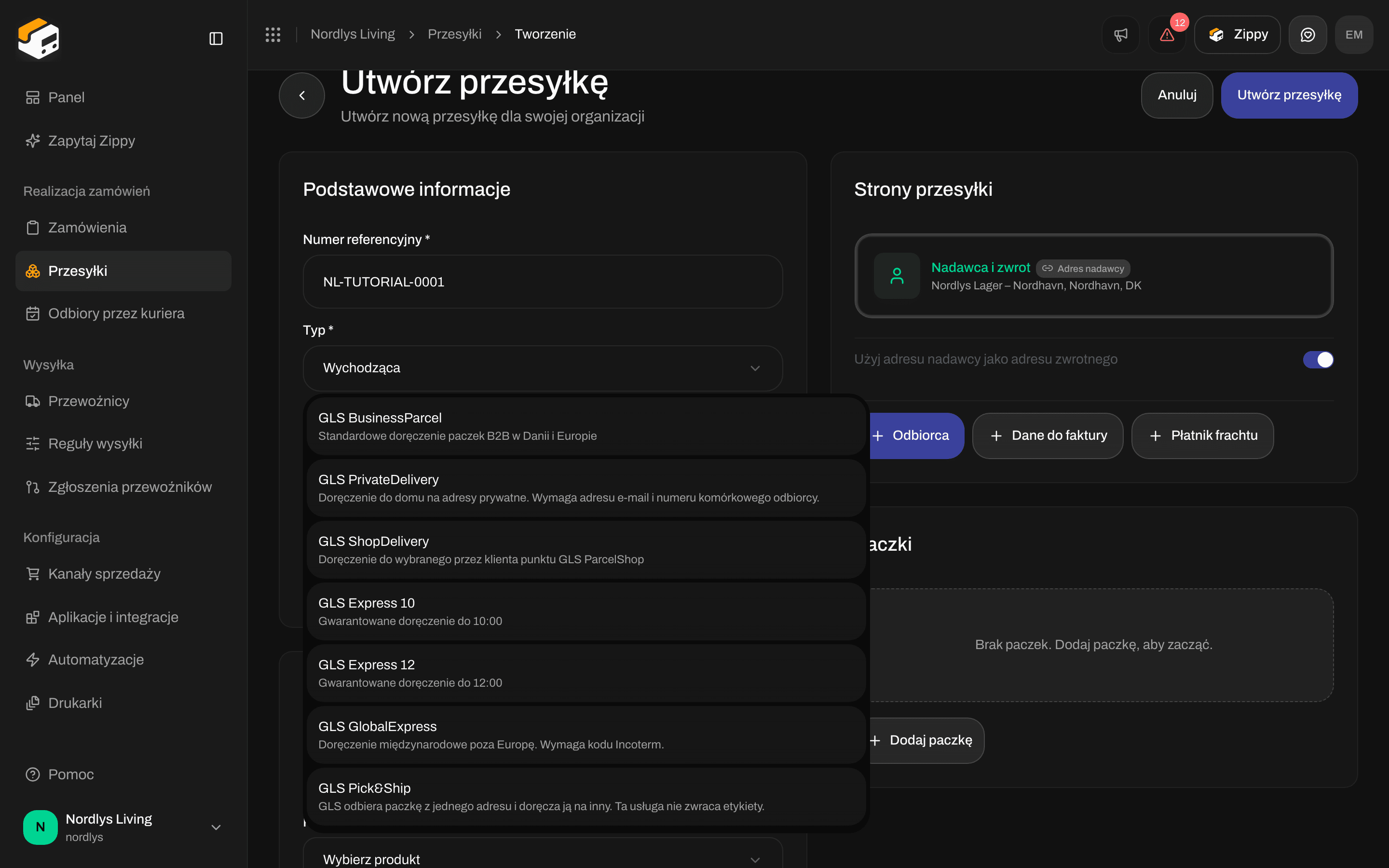Choose GLS ShopDelivery option
Viewport: 1389px width, 868px height.
[x=586, y=550]
